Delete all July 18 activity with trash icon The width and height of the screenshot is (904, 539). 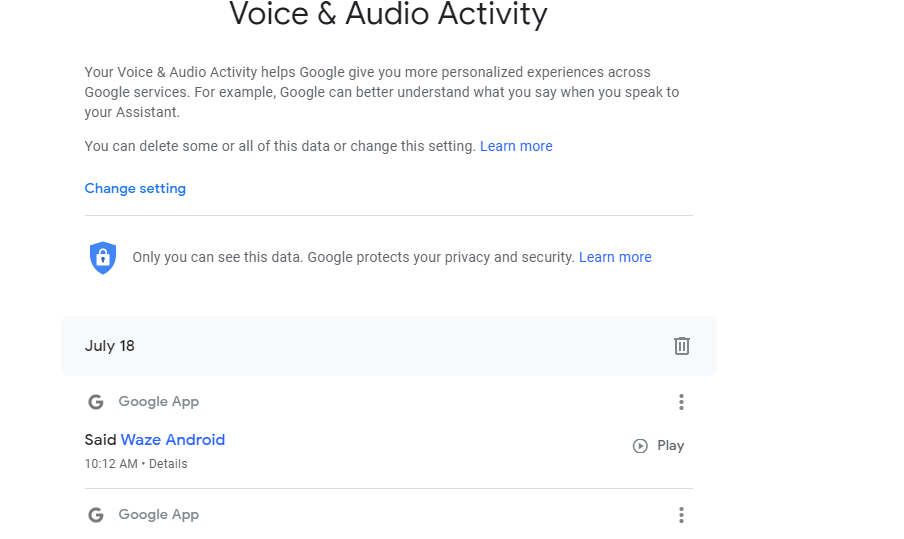click(681, 346)
